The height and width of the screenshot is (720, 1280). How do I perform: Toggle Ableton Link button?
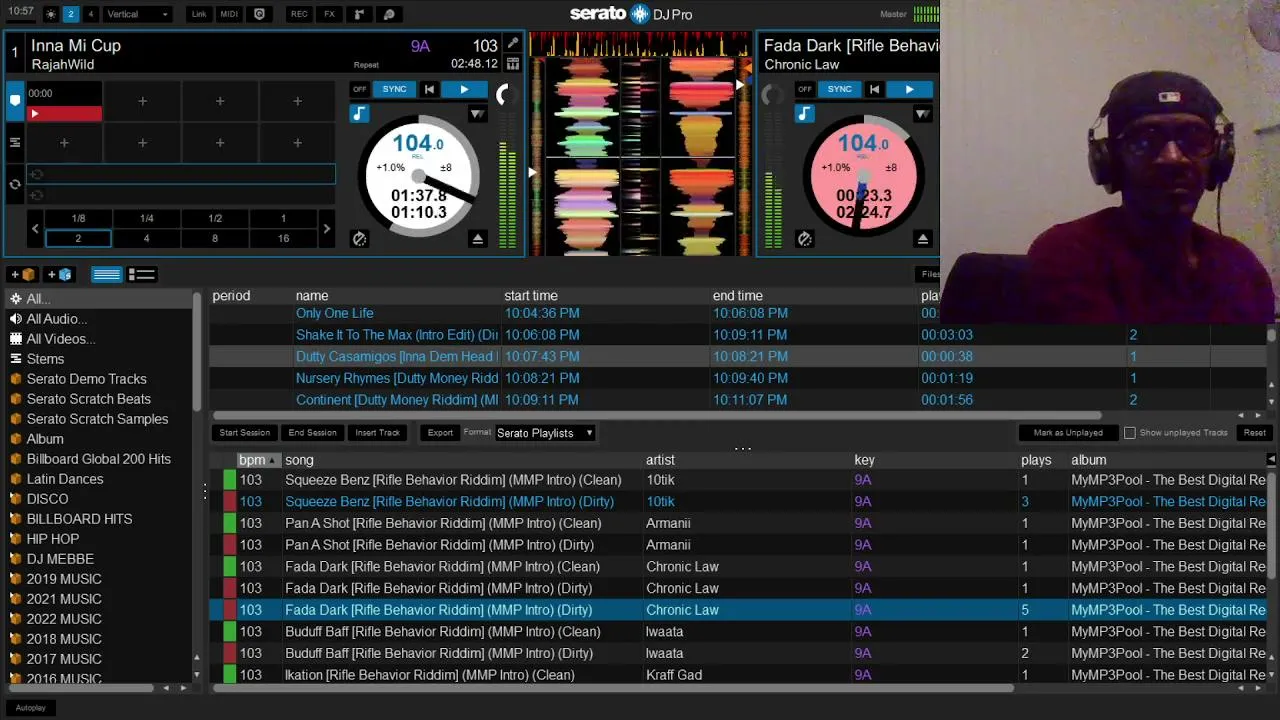[199, 14]
